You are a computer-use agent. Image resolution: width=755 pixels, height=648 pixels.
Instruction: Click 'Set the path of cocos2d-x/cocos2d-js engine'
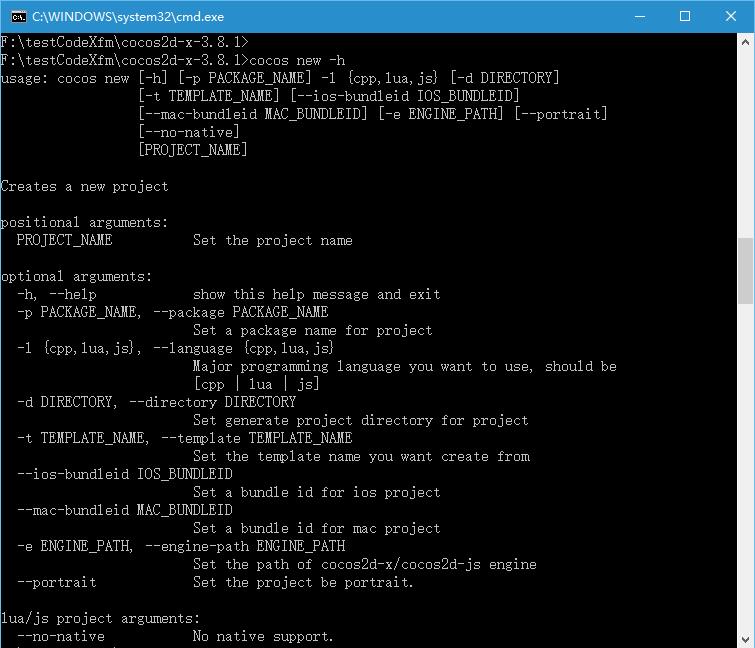[365, 564]
